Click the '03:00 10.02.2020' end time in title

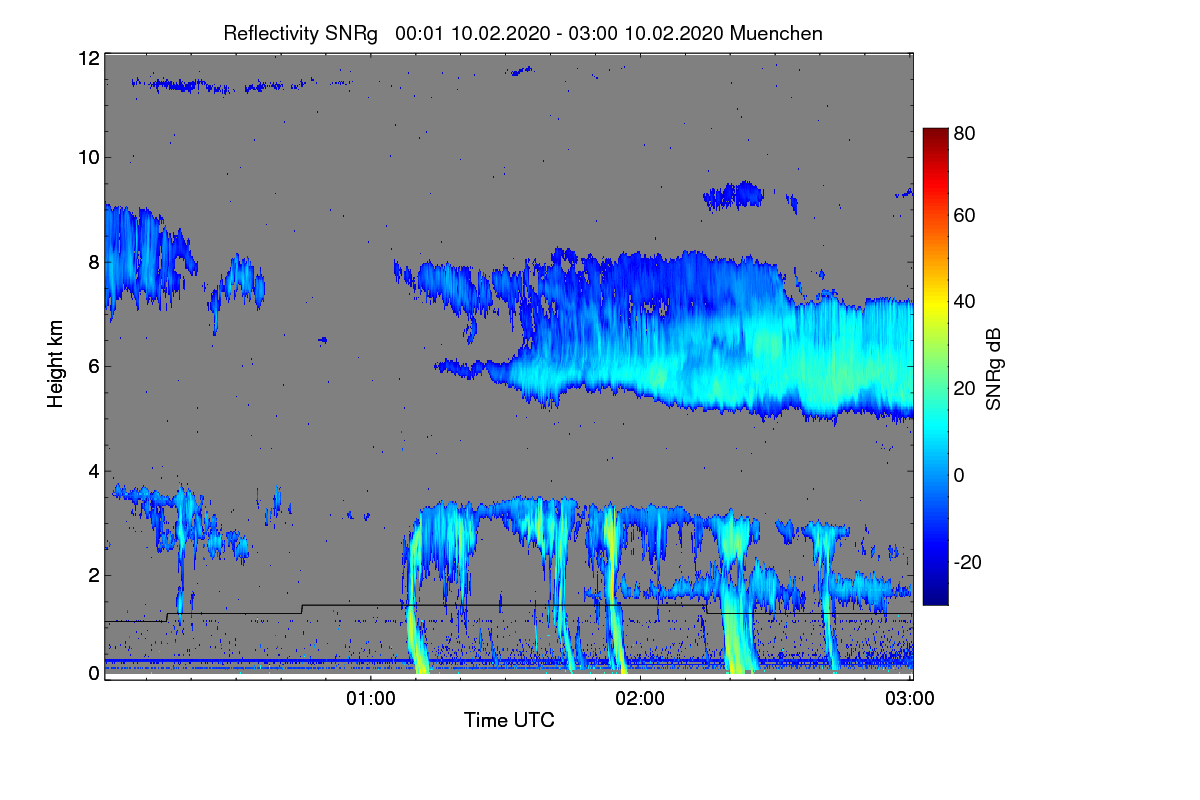(646, 34)
